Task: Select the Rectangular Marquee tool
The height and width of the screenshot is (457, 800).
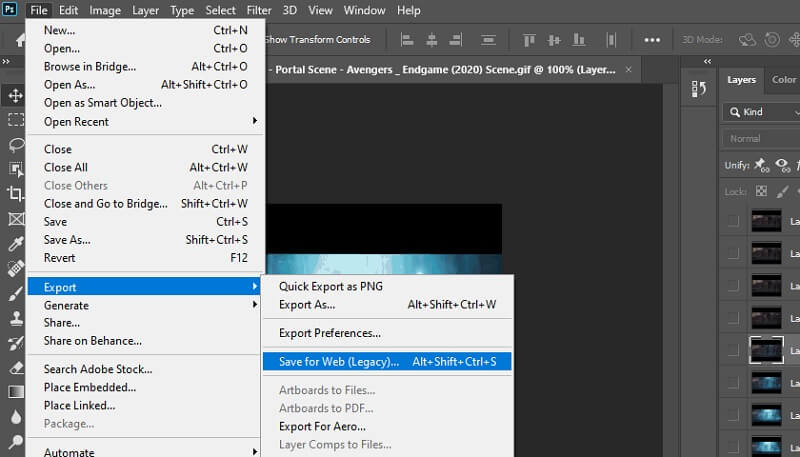Action: (15, 120)
